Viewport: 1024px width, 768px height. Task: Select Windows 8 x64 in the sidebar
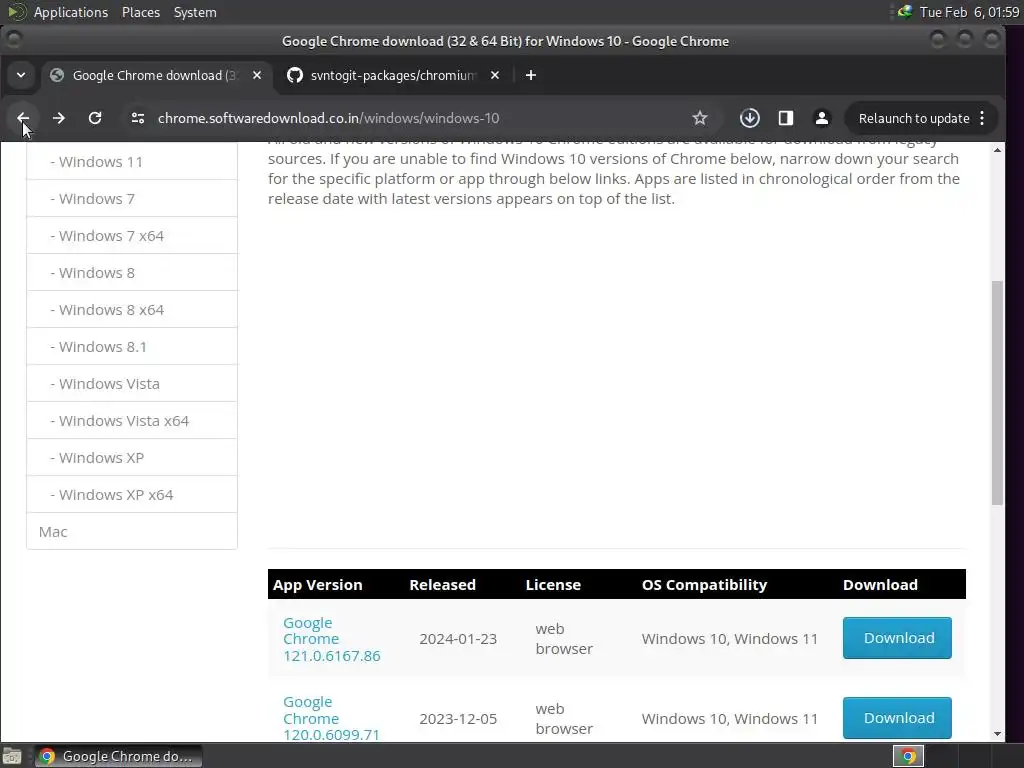pyautogui.click(x=132, y=310)
